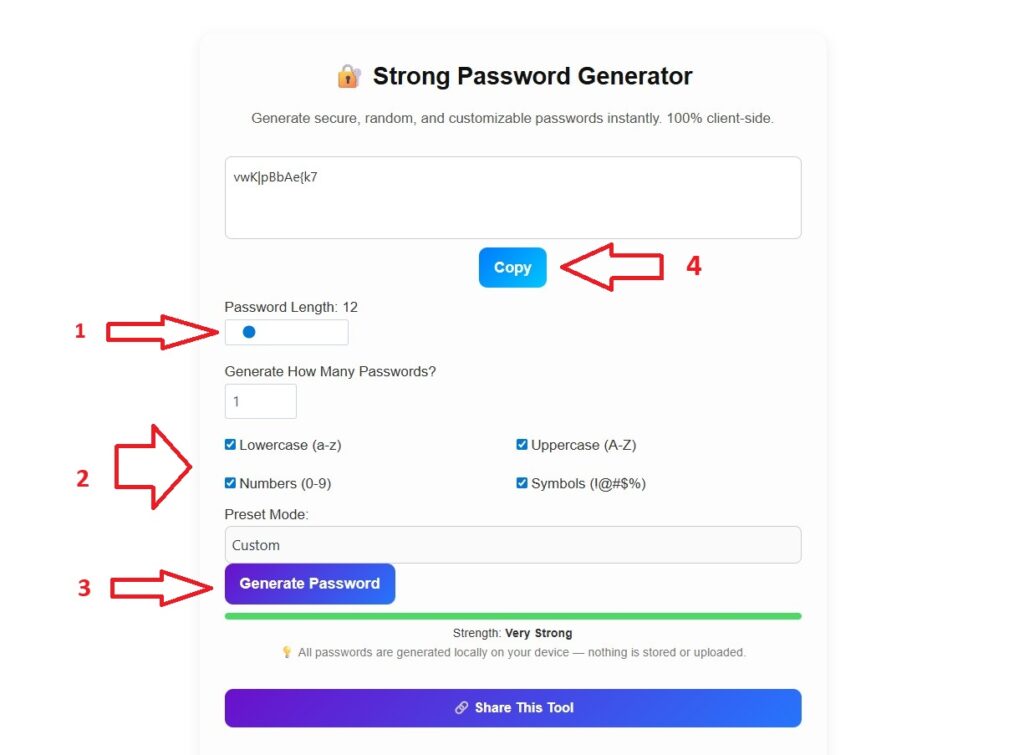Focus the Generate How Many Passwords field
Screen dimensions: 1024x755
(260, 400)
